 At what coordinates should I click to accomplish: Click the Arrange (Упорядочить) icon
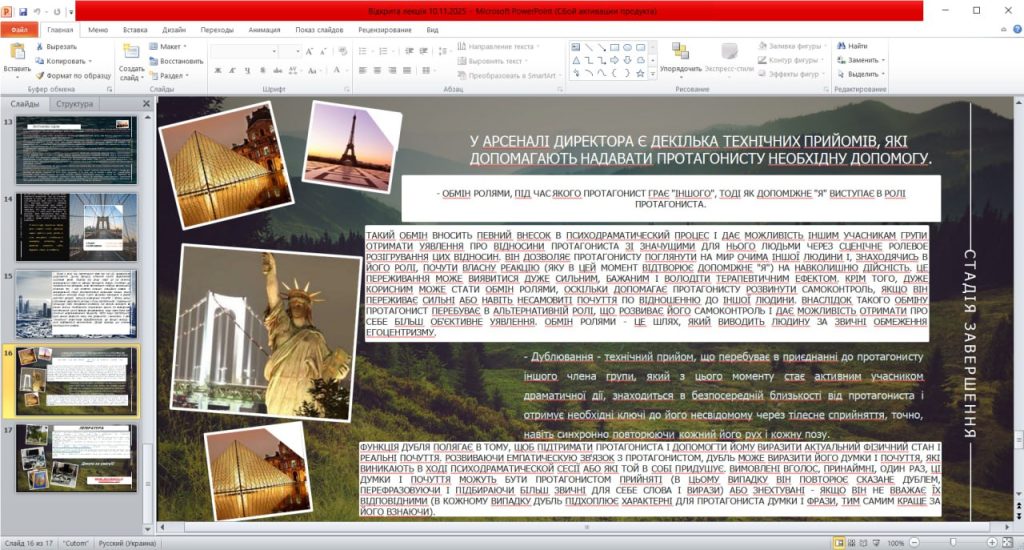[680, 52]
